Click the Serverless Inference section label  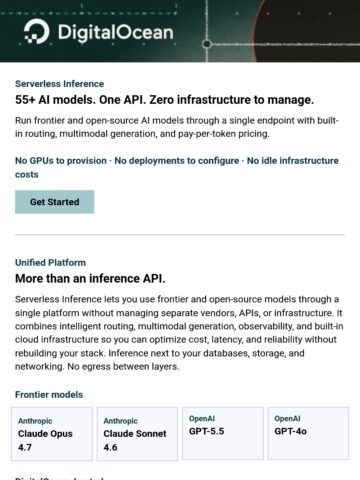click(59, 84)
